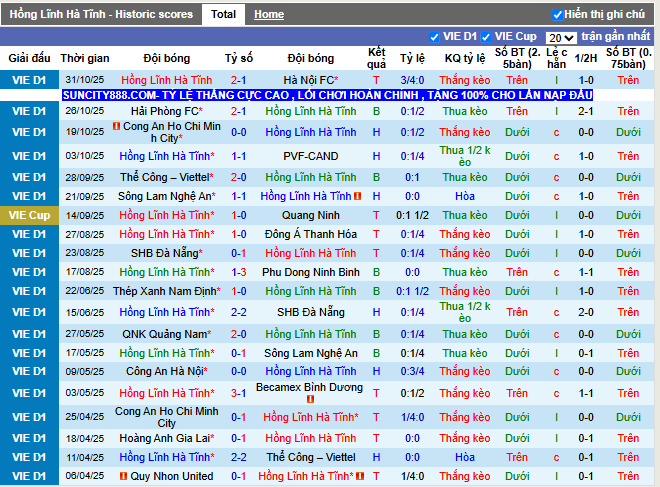The image size is (660, 487).
Task: Open the Hà Nội FC team link
Action: coord(311,80)
